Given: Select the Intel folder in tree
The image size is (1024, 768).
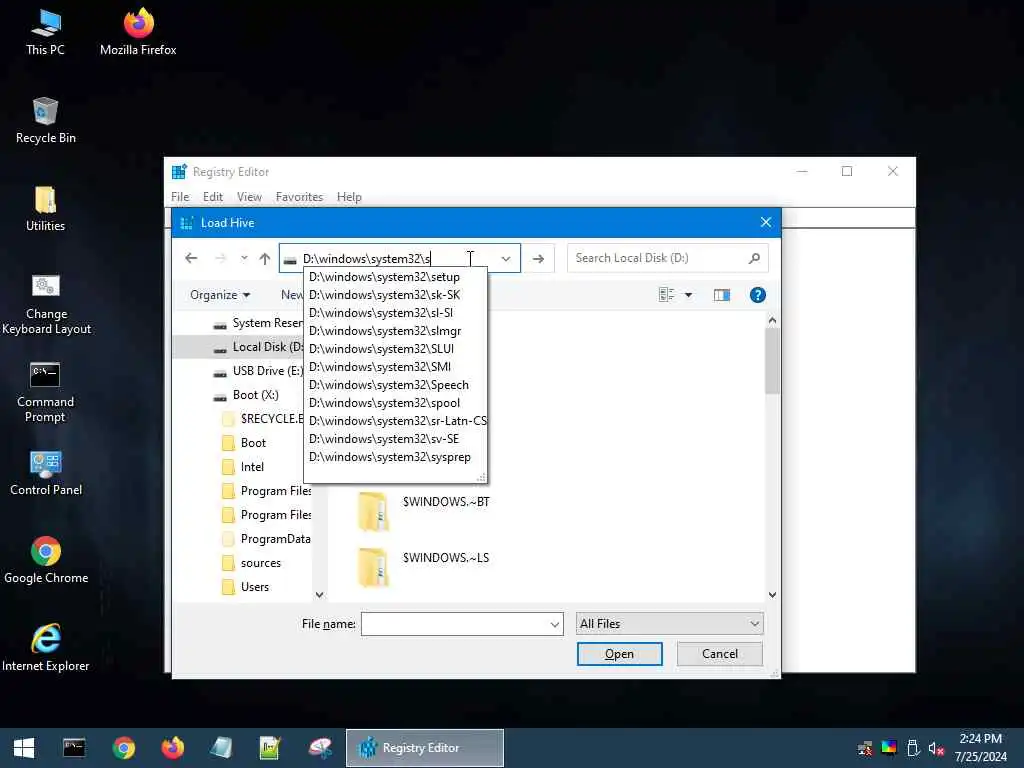Looking at the screenshot, I should coord(244,467).
